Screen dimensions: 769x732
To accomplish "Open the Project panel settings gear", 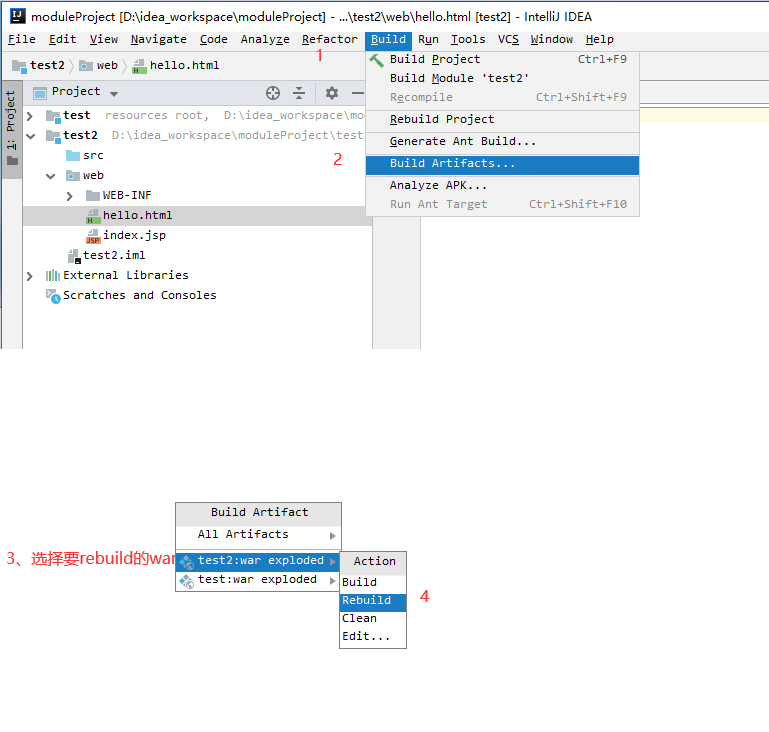I will (x=332, y=93).
